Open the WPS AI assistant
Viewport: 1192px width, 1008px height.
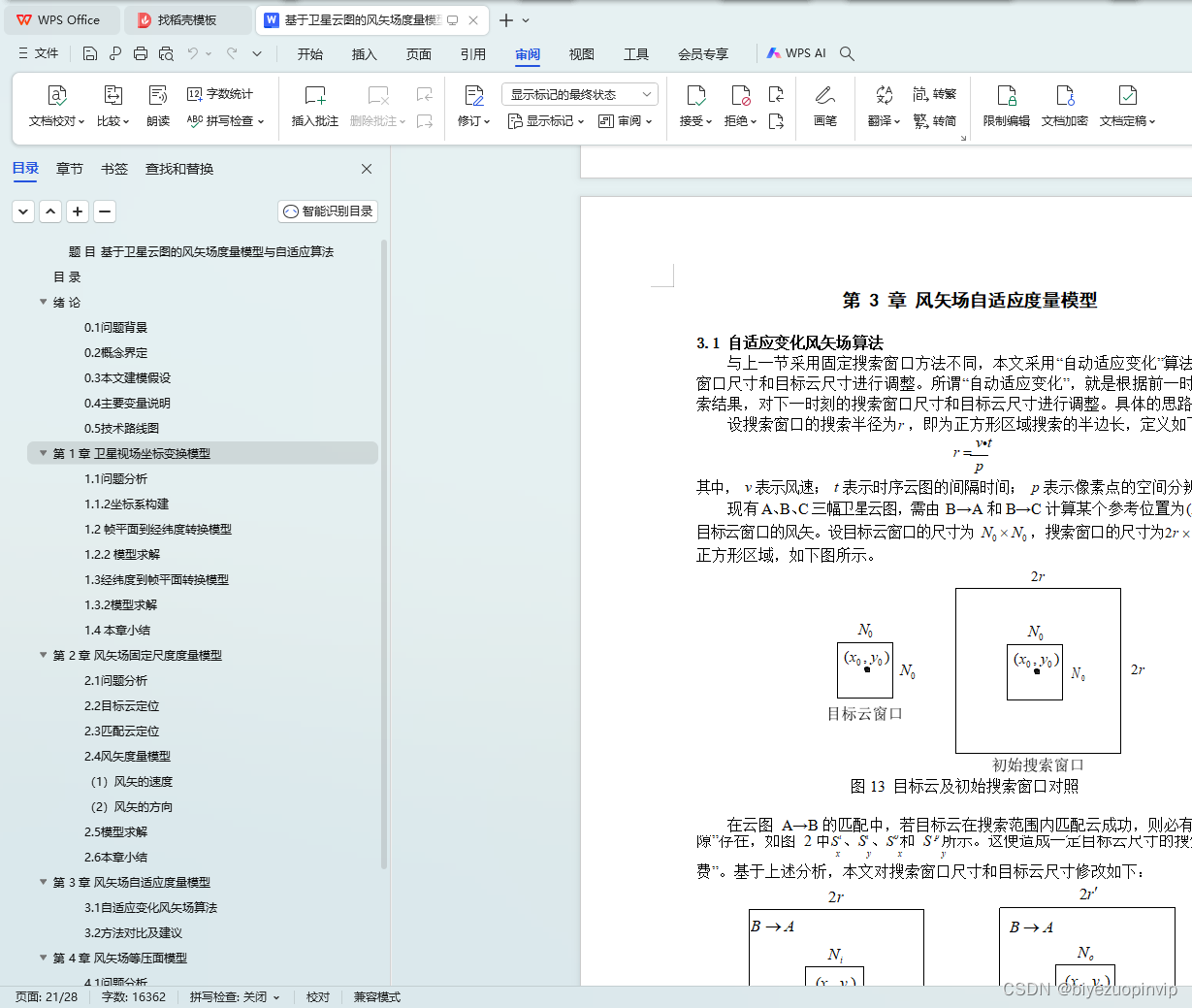(x=796, y=53)
